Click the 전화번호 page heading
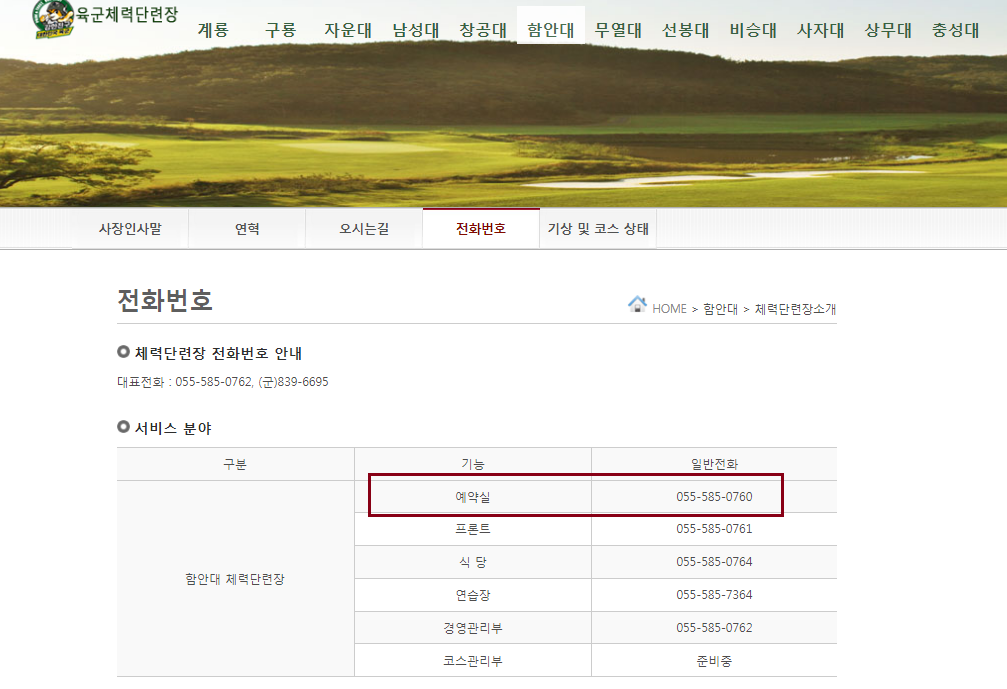The width and height of the screenshot is (1007, 689). coord(165,300)
